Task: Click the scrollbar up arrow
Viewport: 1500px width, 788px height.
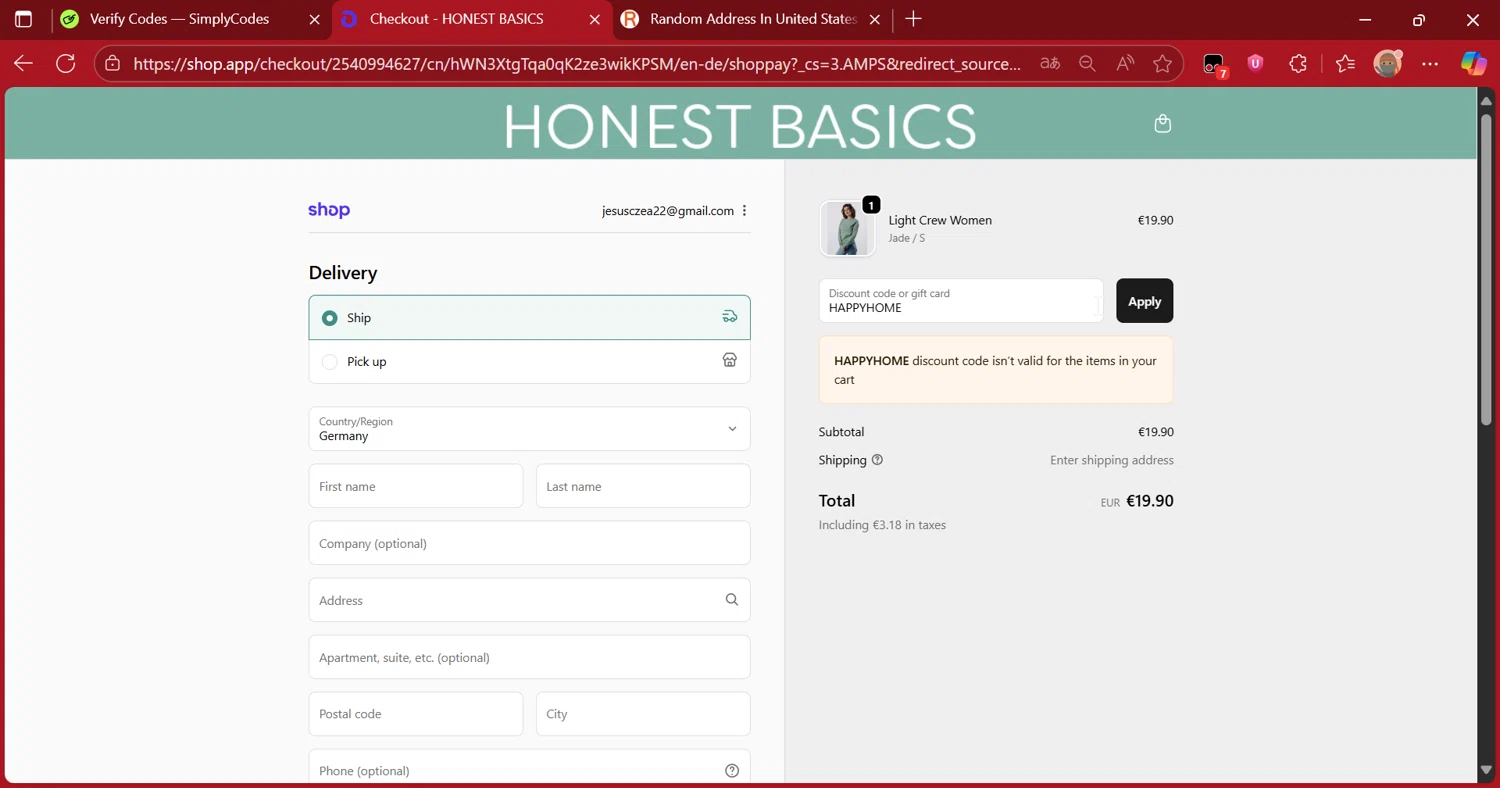Action: coord(1486,101)
